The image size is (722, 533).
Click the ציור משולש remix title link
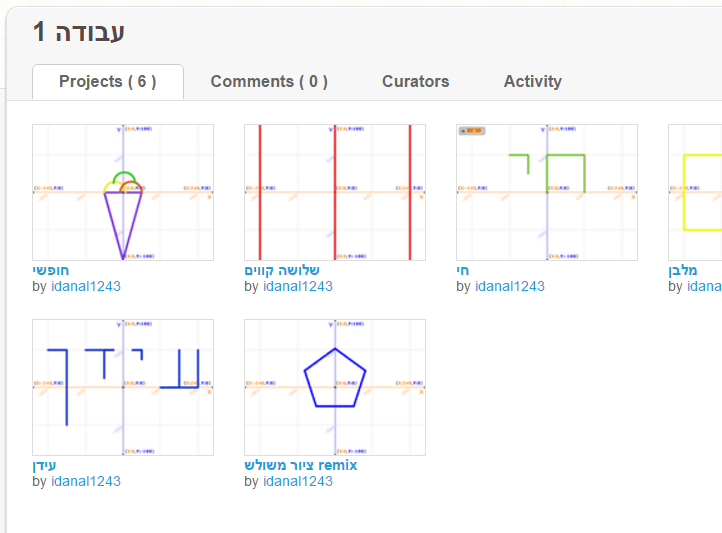click(x=301, y=465)
